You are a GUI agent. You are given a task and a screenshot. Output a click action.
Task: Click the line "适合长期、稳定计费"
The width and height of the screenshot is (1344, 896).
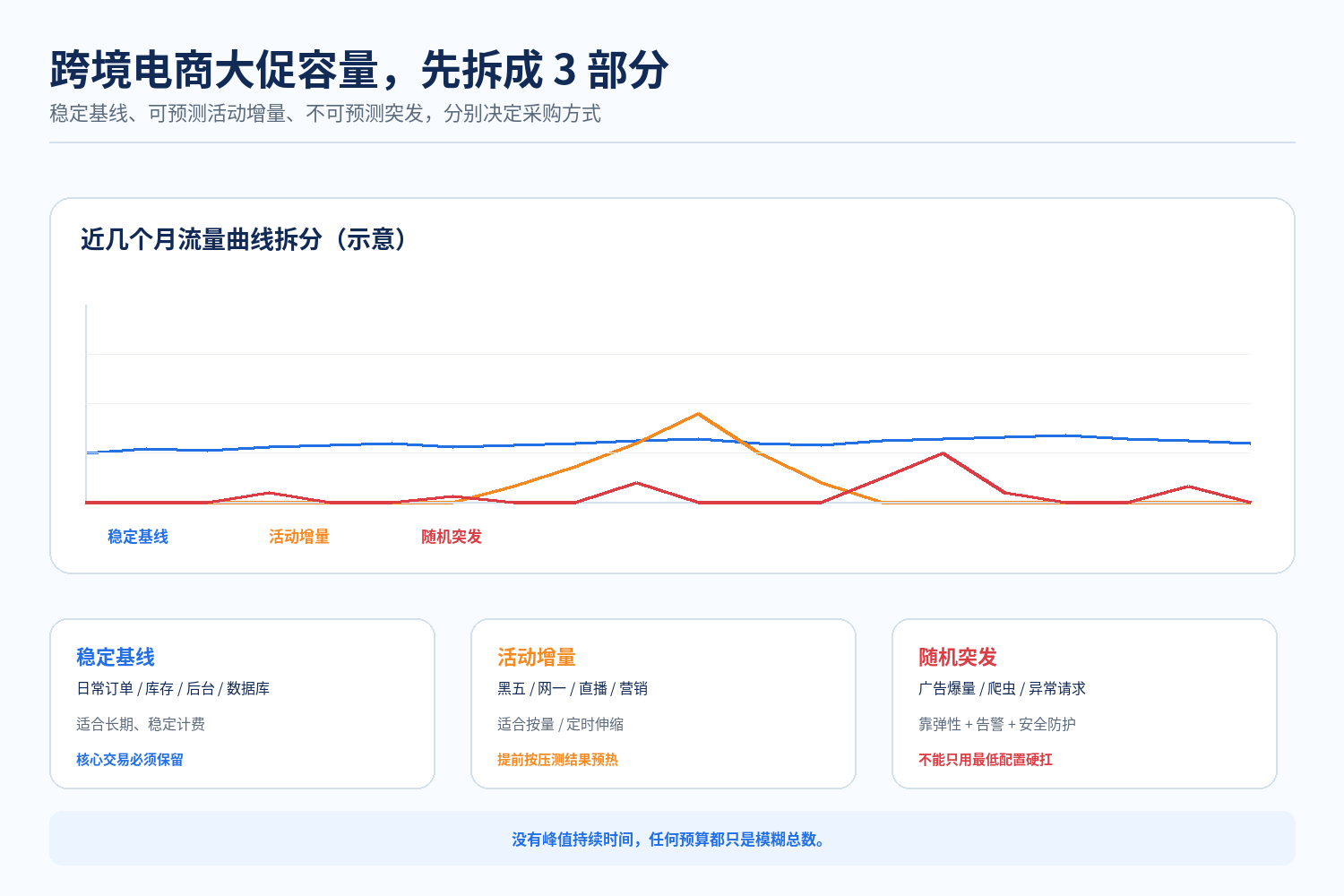coord(141,724)
